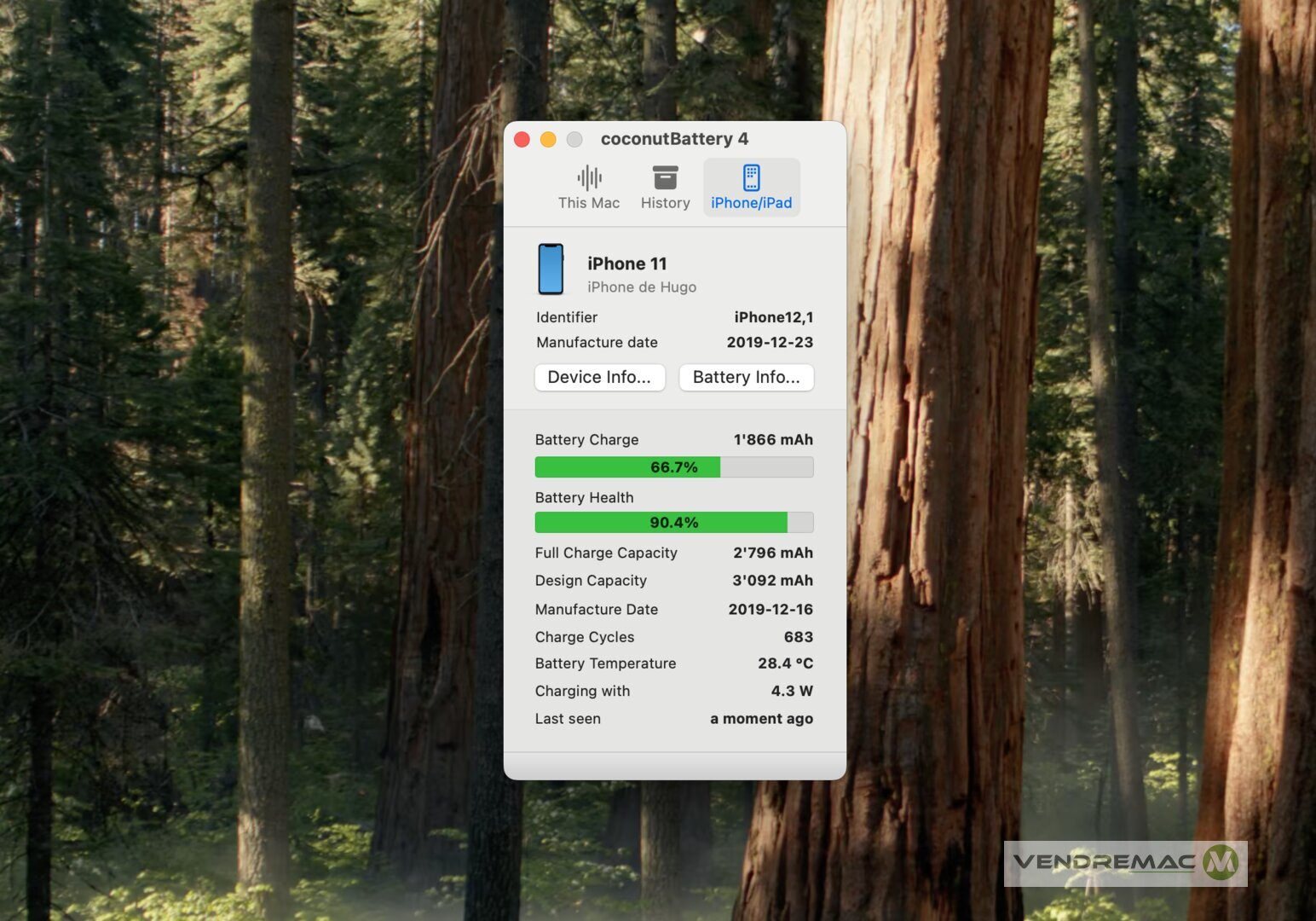Minimize the coconutBattery window
The image size is (1316, 921).
coord(548,139)
